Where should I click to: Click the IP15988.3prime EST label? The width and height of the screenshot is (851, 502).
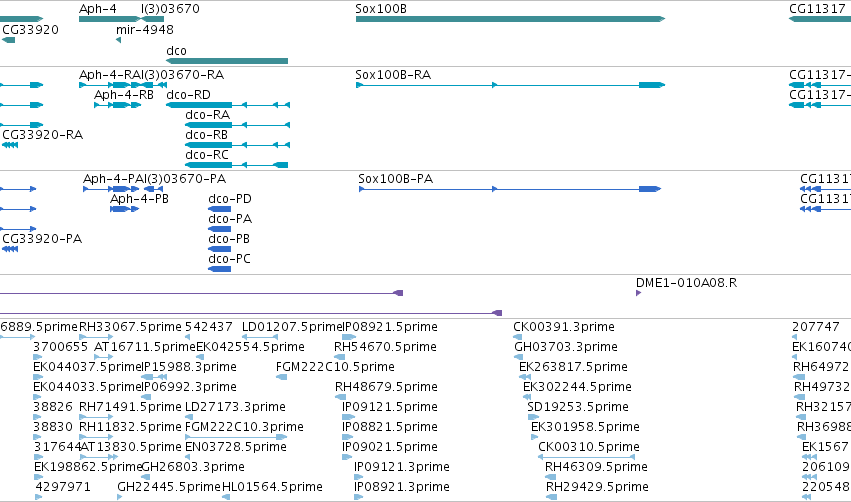pyautogui.click(x=189, y=367)
